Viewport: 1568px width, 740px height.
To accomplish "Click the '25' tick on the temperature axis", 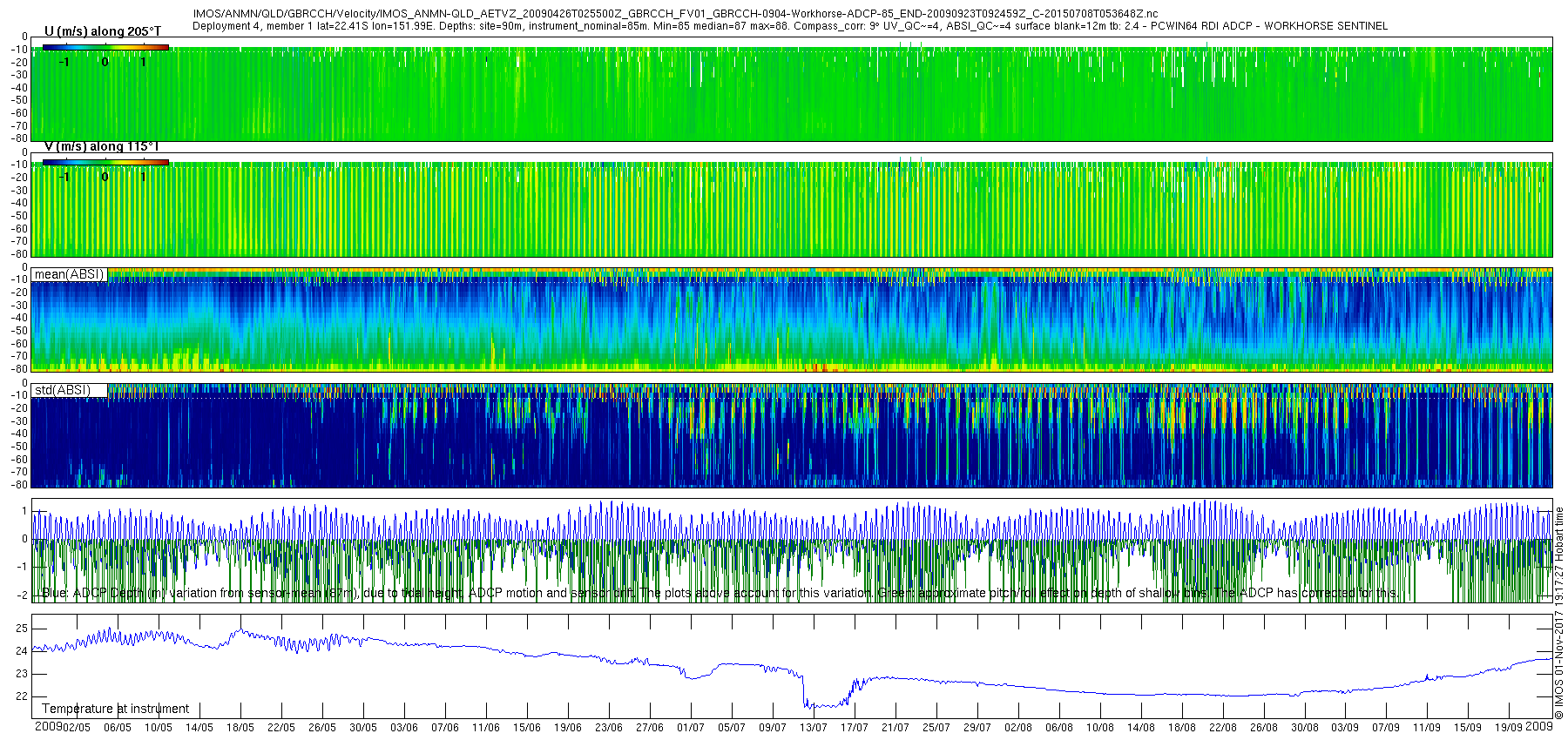I will [x=22, y=629].
